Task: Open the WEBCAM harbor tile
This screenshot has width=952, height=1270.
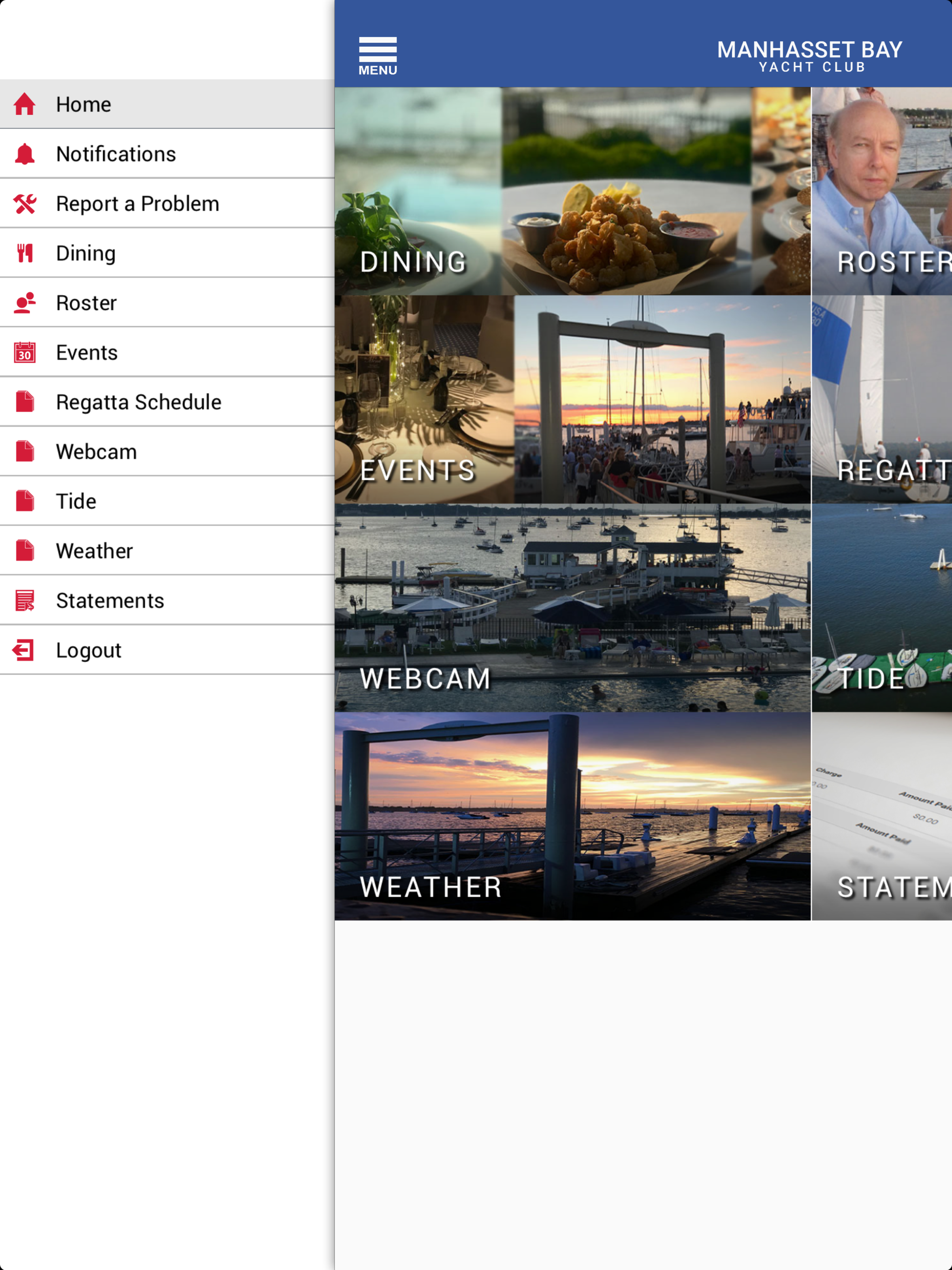Action: [x=573, y=608]
